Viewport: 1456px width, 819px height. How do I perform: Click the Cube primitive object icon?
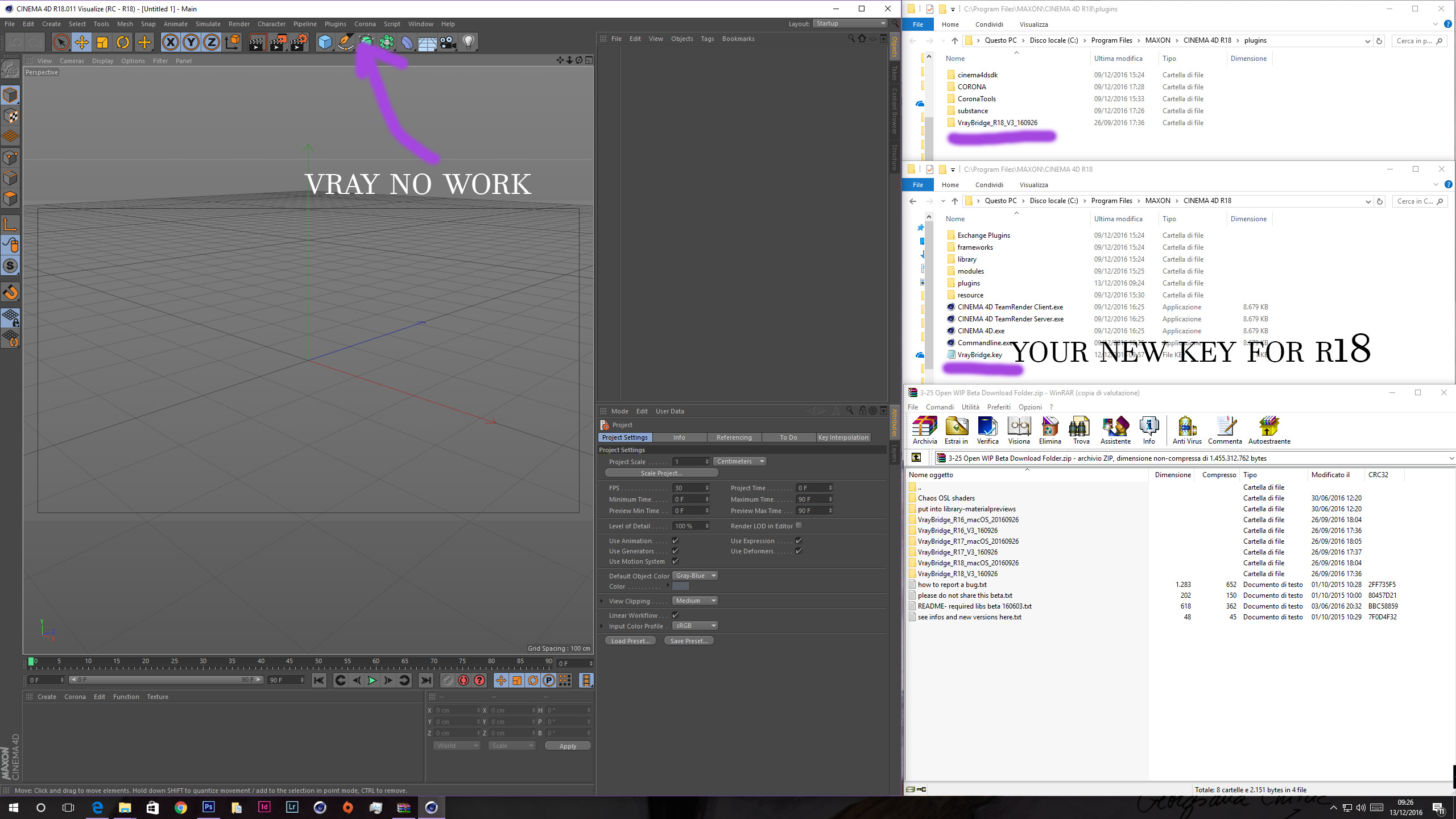325,42
